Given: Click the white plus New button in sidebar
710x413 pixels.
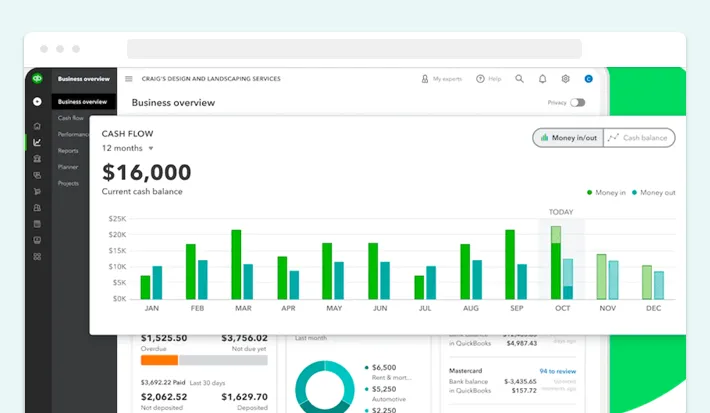Looking at the screenshot, I should (x=37, y=101).
